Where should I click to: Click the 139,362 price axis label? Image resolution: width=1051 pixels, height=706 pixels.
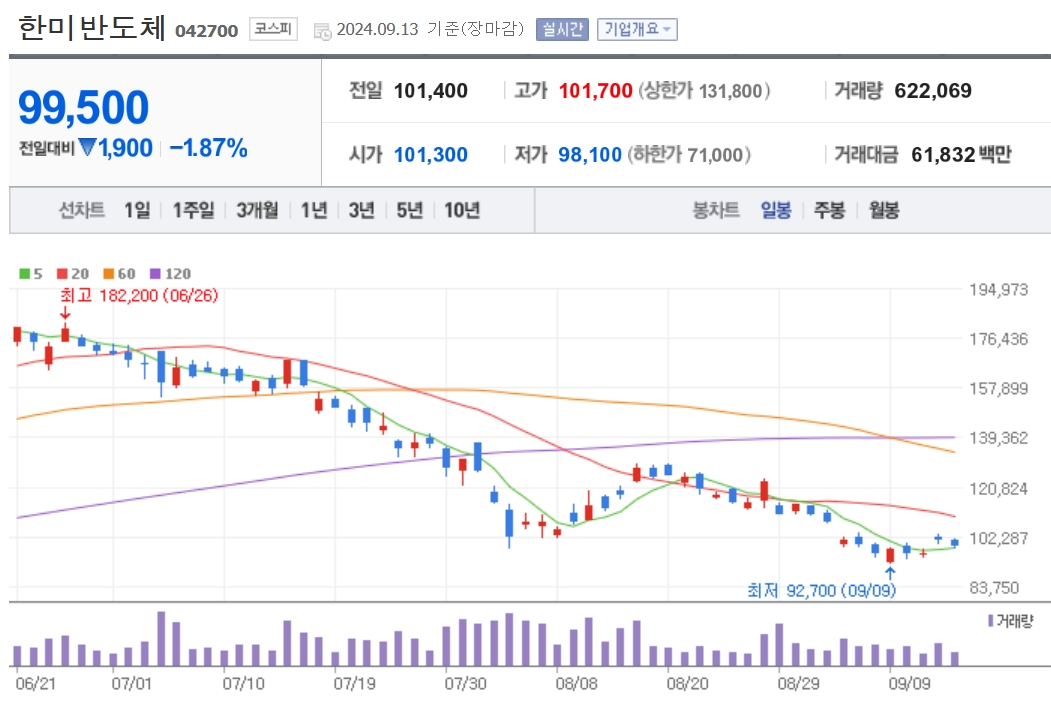click(998, 438)
